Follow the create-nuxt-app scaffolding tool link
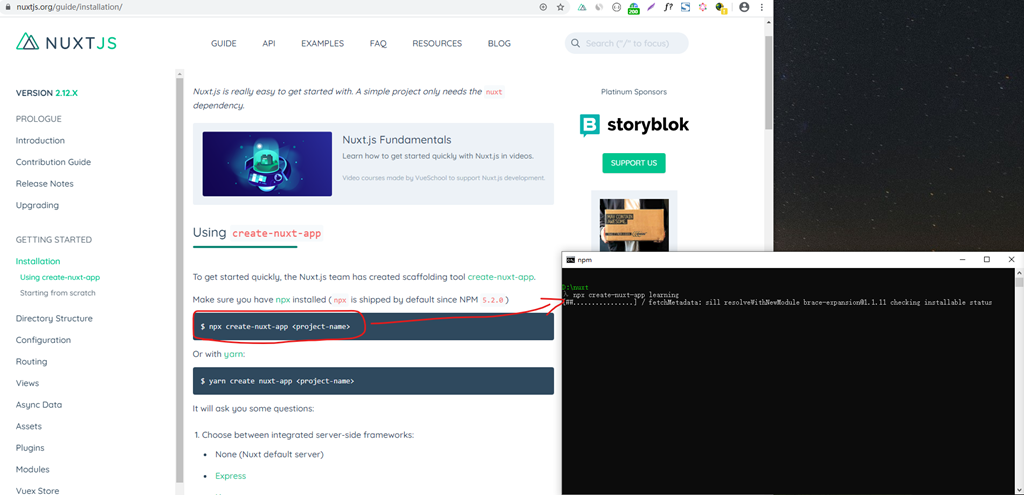The height and width of the screenshot is (495, 1024). point(500,277)
